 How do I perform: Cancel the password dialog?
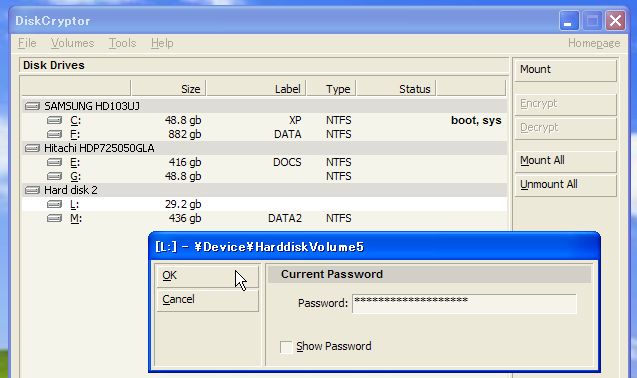pyautogui.click(x=208, y=300)
